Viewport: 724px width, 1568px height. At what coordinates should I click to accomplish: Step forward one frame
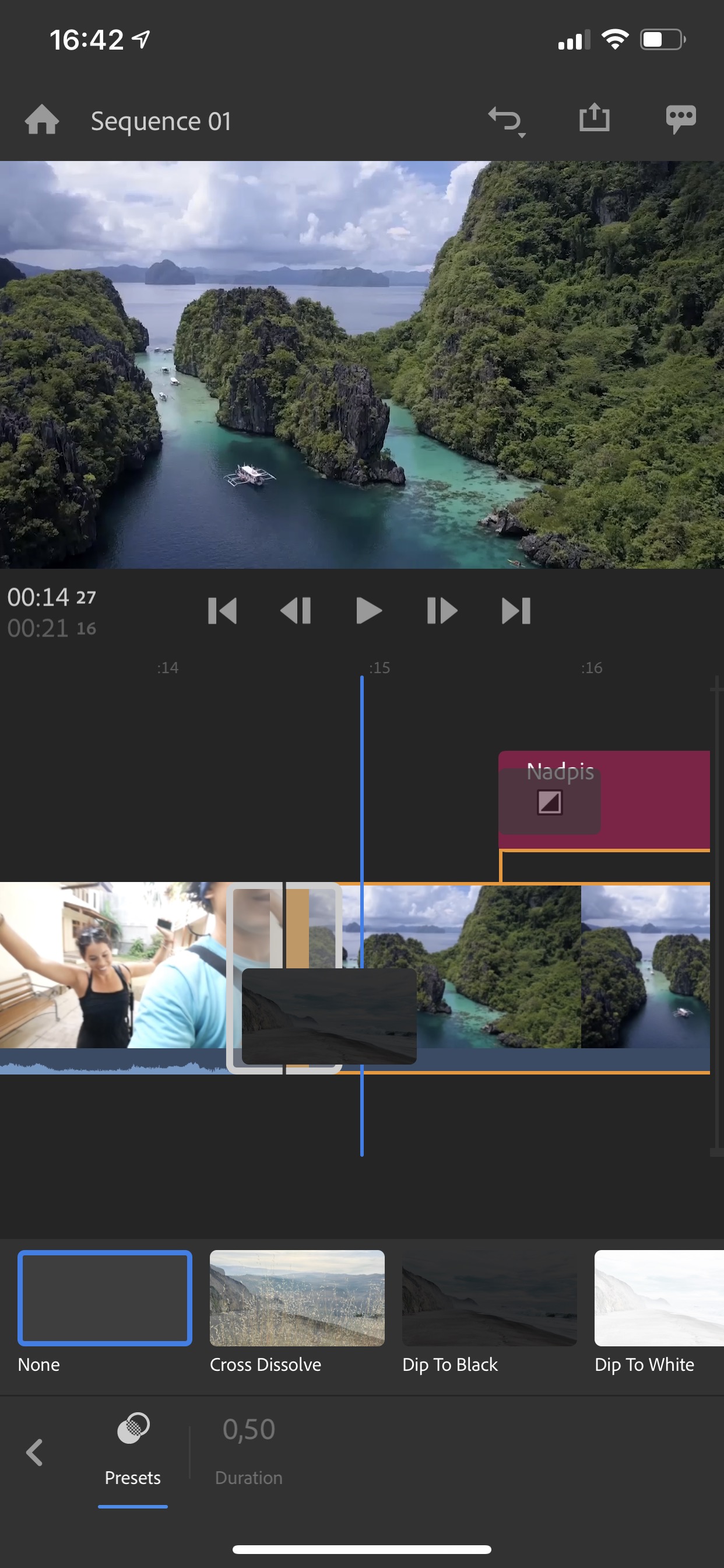(x=442, y=611)
